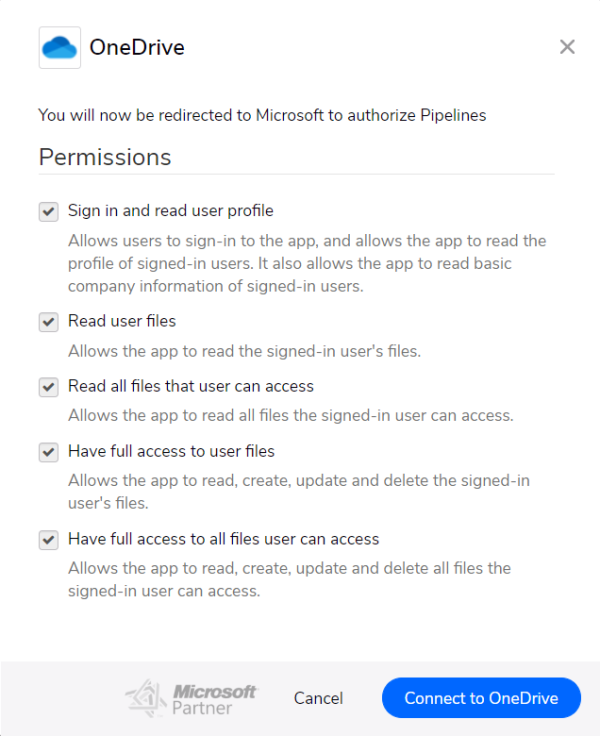600x736 pixels.
Task: Toggle the Read user files checkbox
Action: click(48, 322)
